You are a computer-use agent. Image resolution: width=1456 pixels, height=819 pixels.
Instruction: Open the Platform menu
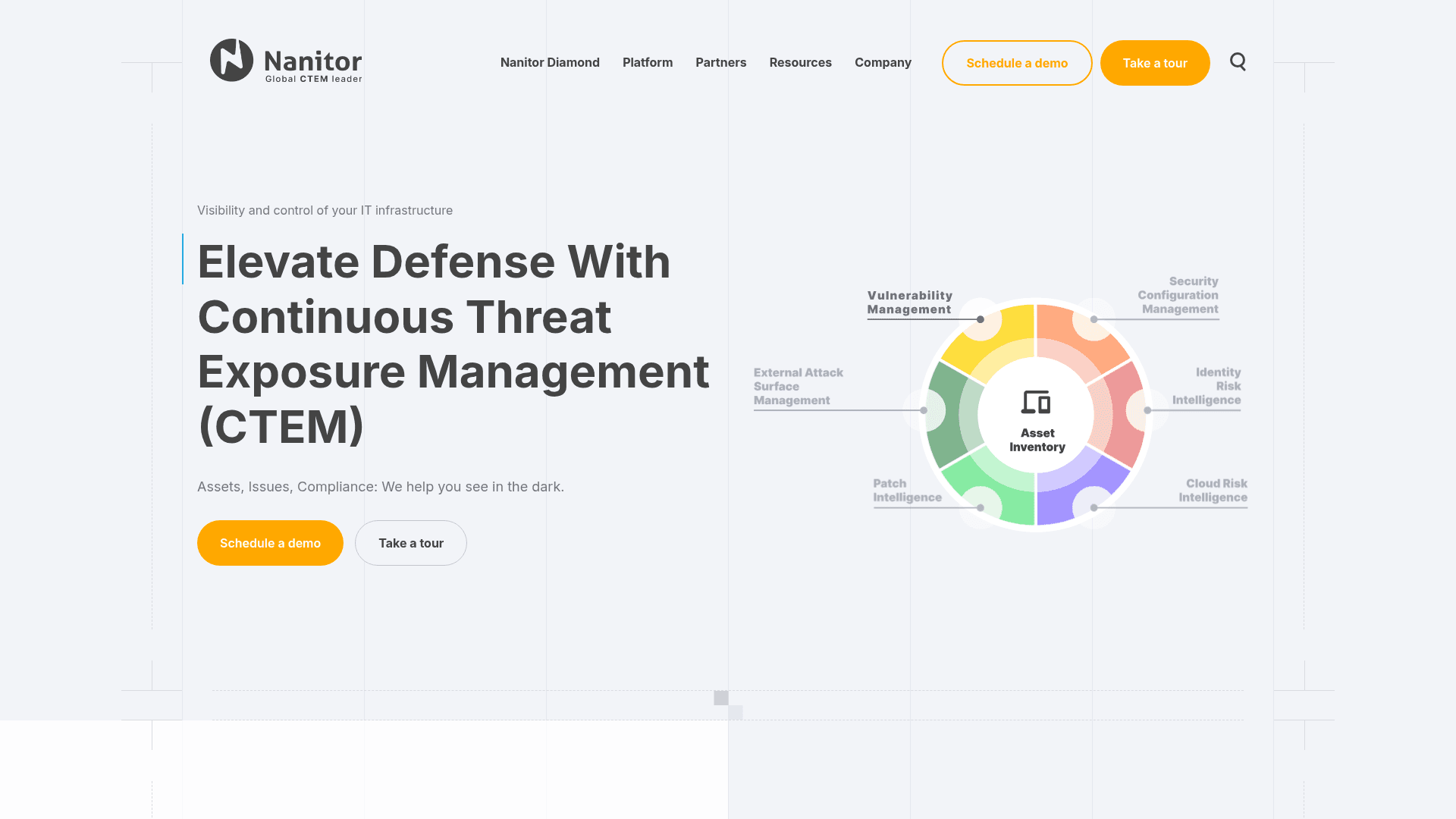(x=648, y=62)
